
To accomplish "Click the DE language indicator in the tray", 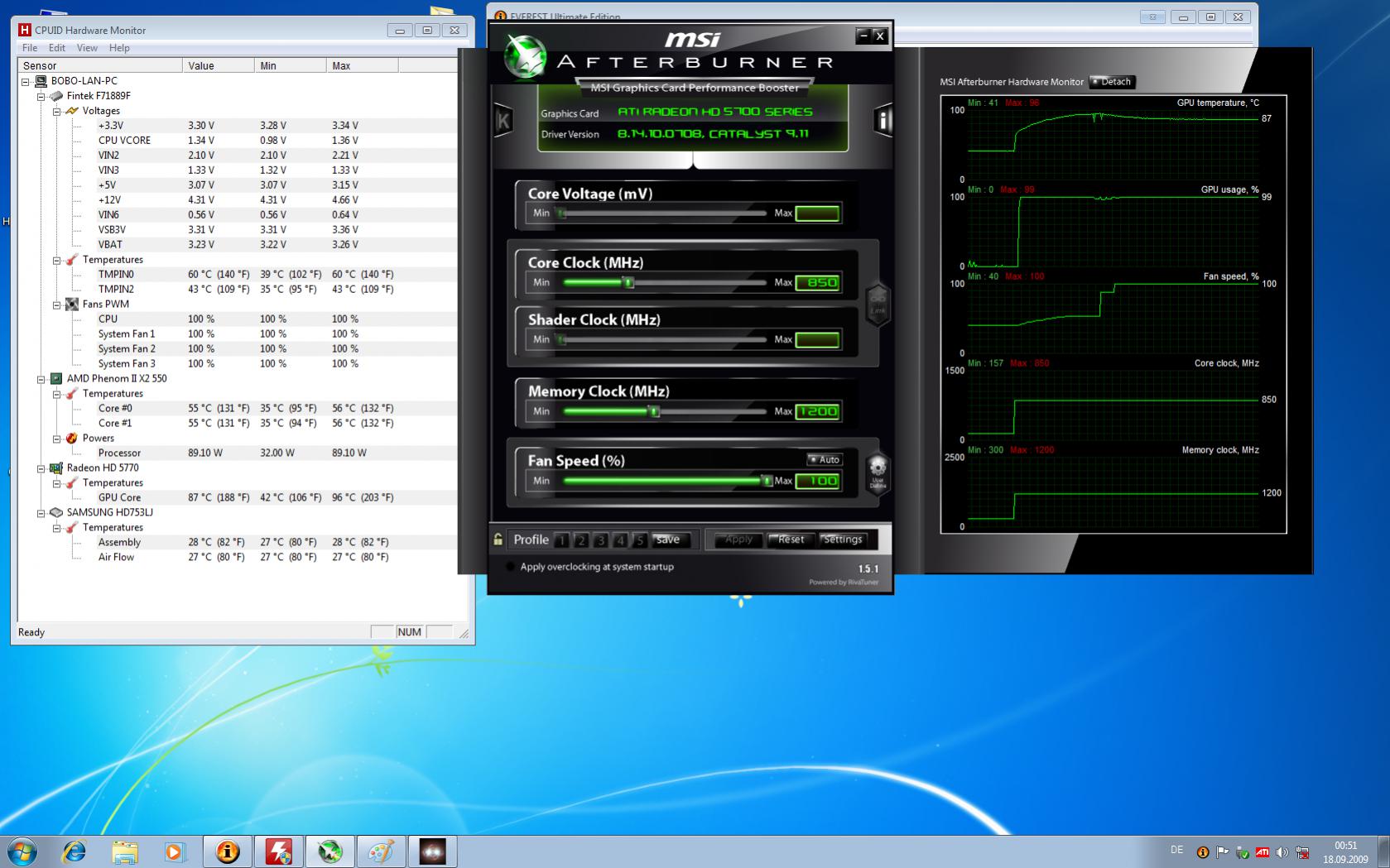I will [x=1177, y=850].
